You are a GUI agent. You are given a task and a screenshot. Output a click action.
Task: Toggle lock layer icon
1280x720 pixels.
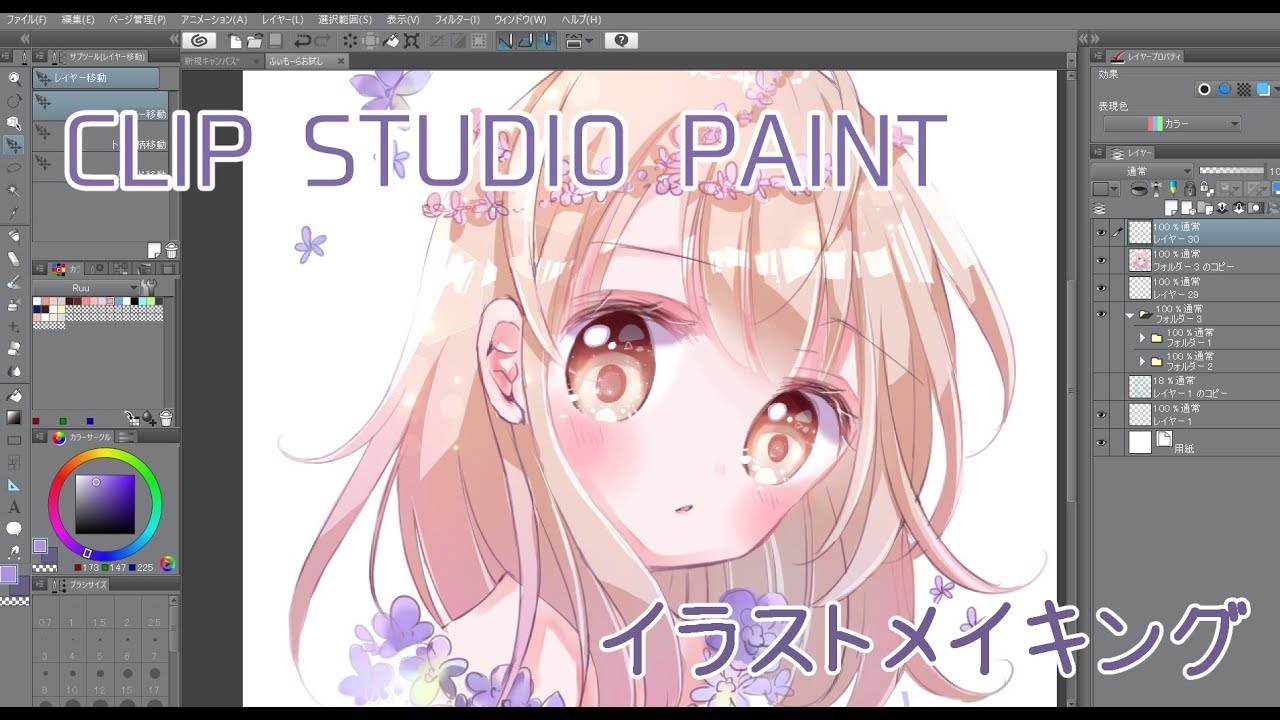pyautogui.click(x=1189, y=189)
